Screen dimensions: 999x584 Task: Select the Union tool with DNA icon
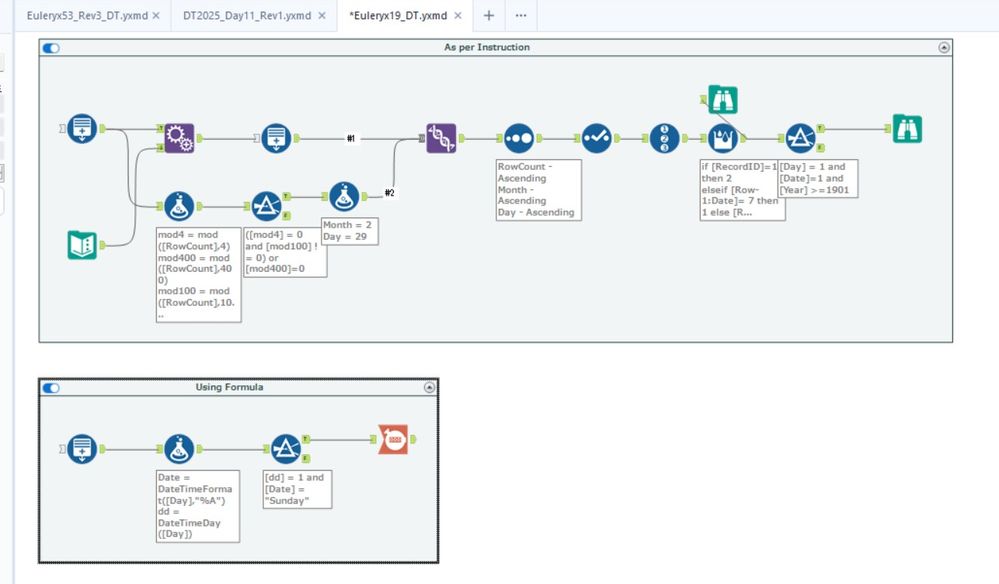pyautogui.click(x=441, y=138)
